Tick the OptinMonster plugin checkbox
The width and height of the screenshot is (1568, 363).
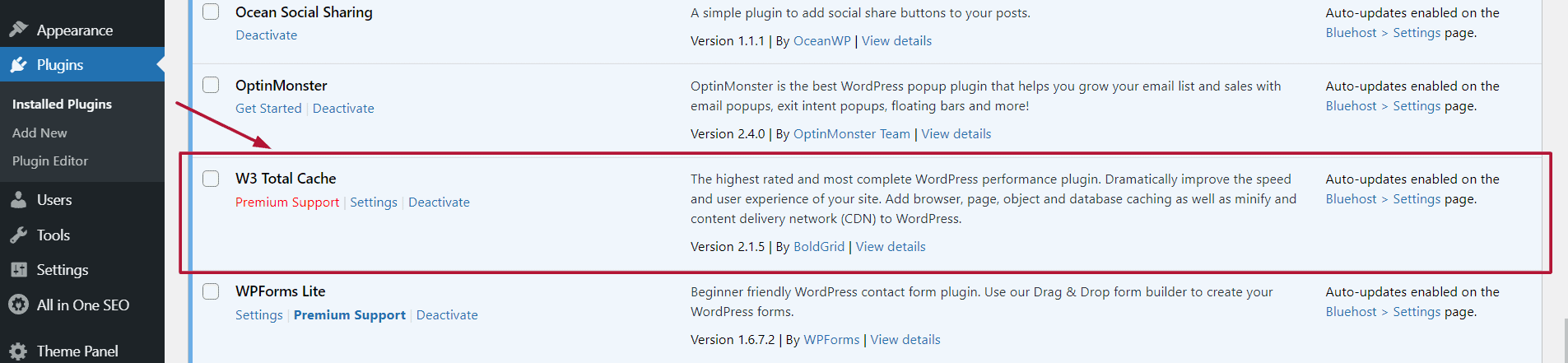tap(211, 85)
